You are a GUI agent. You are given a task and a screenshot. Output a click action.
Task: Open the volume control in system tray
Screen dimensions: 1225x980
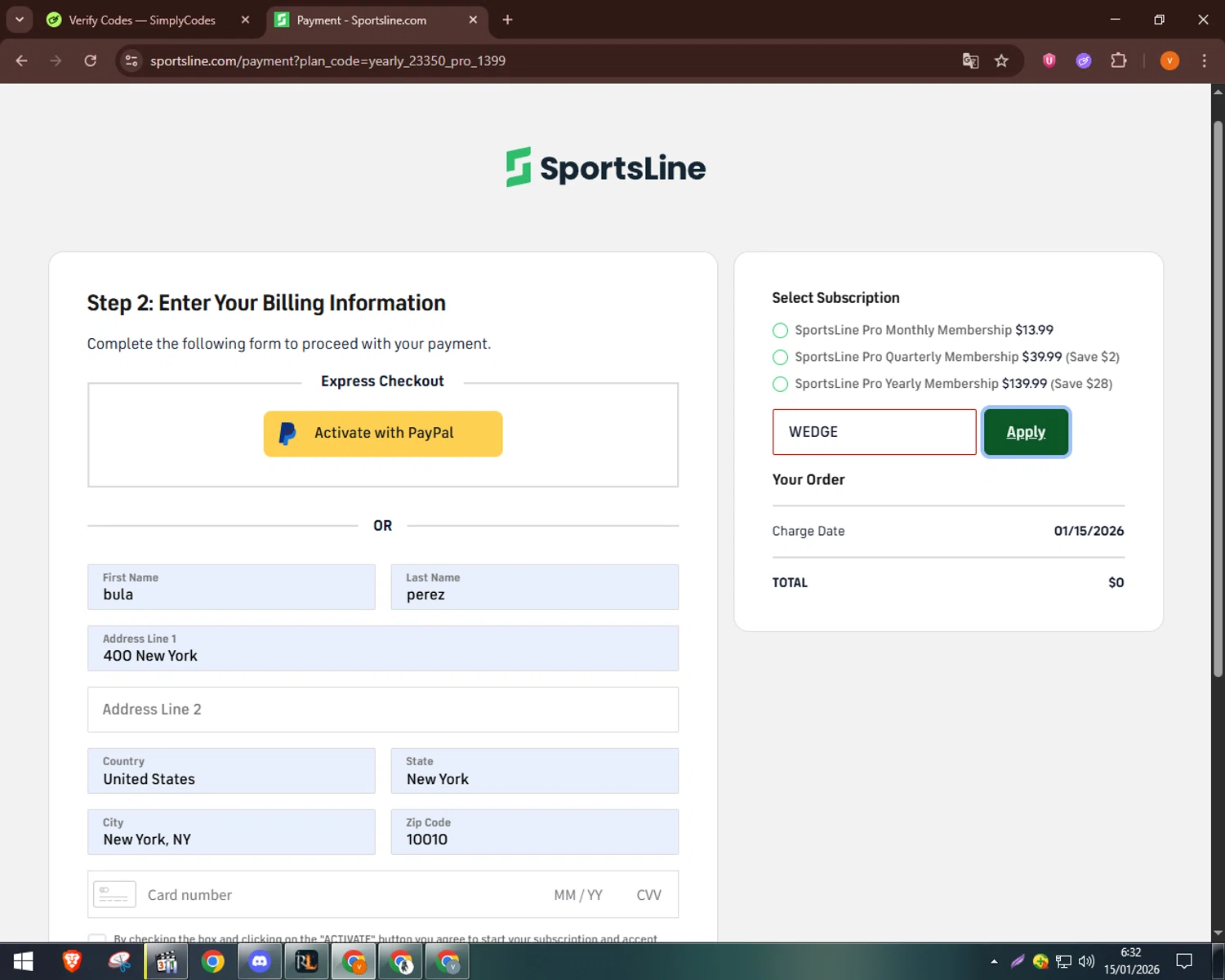[x=1086, y=961]
